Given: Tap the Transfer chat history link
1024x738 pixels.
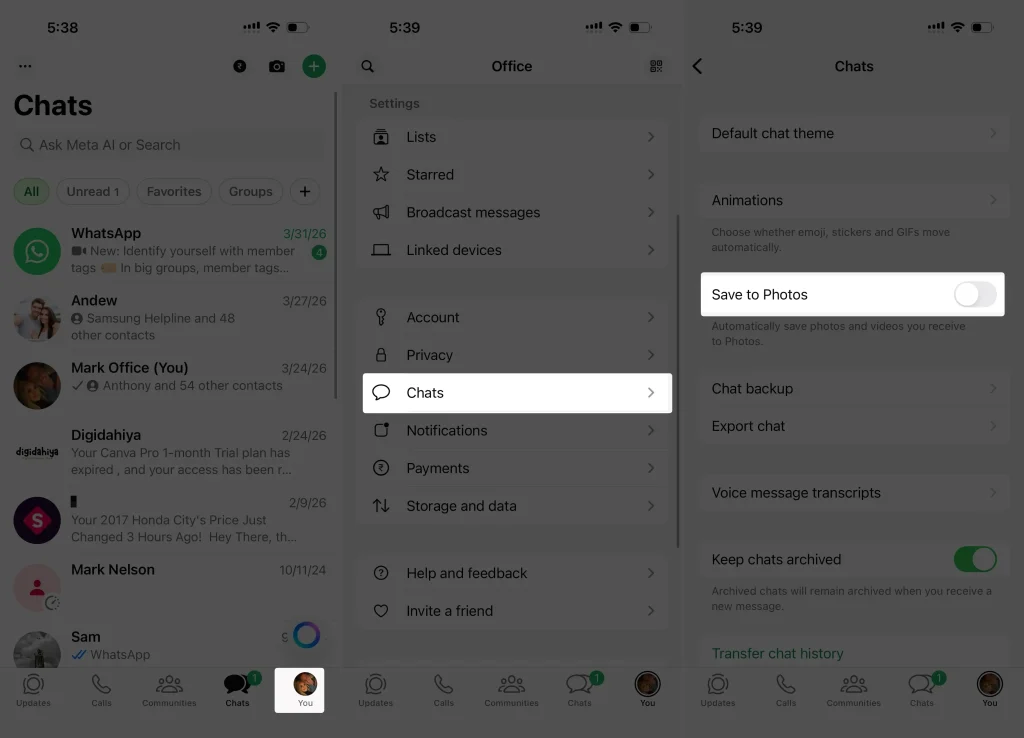Looking at the screenshot, I should tap(777, 654).
